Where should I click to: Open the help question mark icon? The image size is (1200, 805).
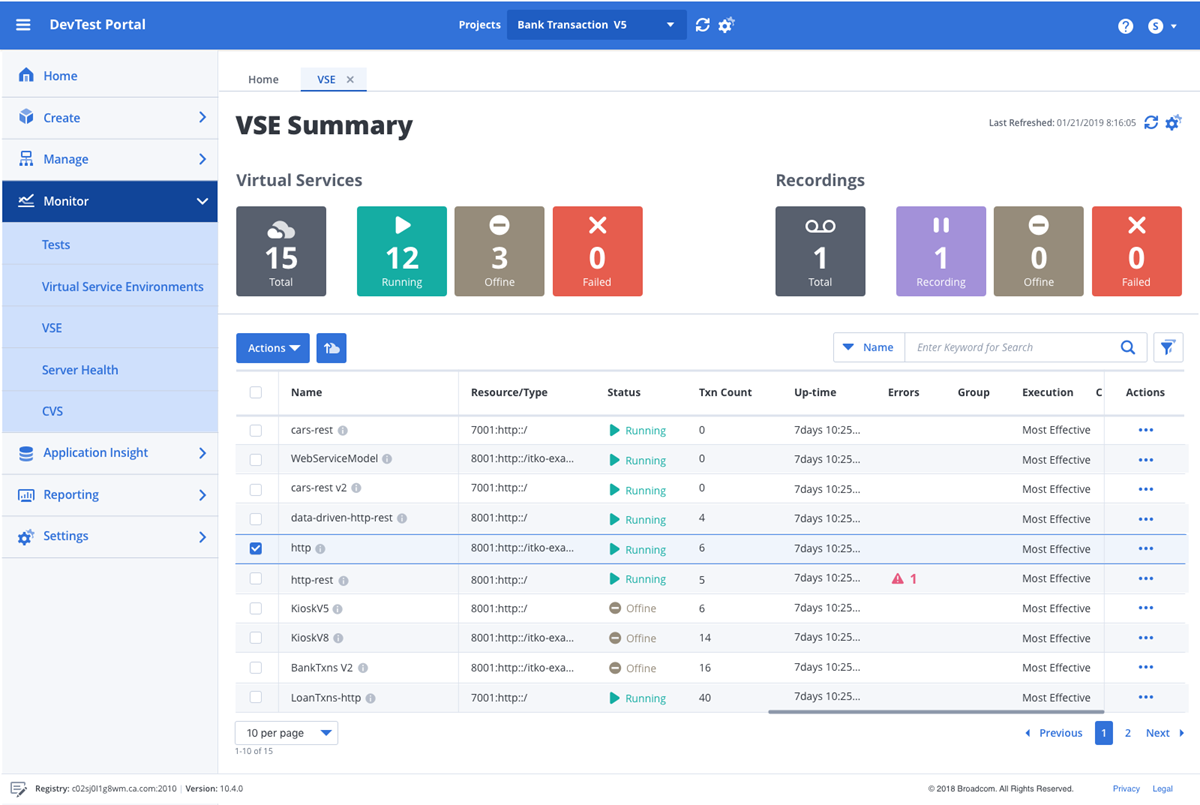(1126, 26)
